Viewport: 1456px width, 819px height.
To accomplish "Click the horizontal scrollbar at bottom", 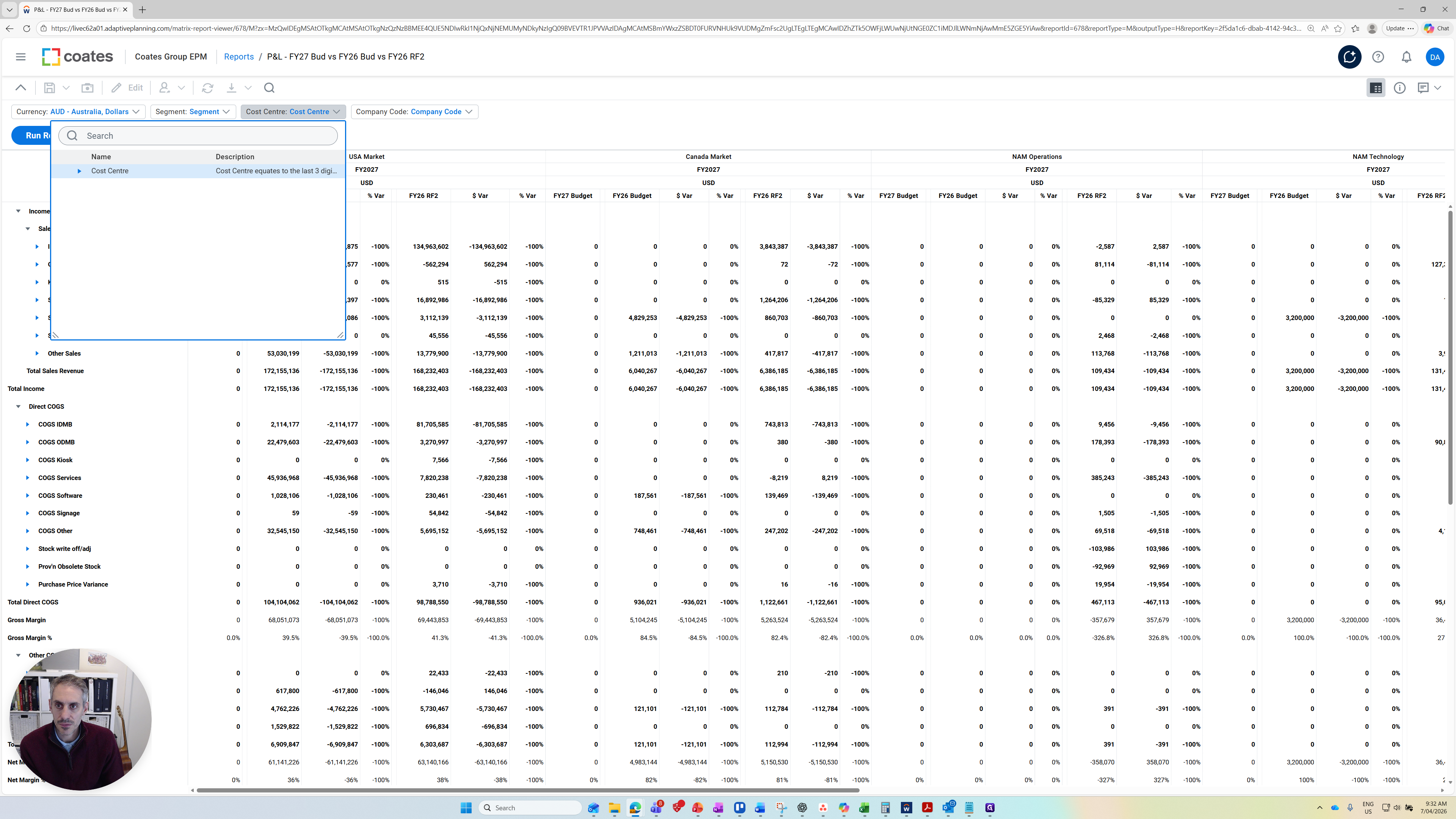I will 526,789.
